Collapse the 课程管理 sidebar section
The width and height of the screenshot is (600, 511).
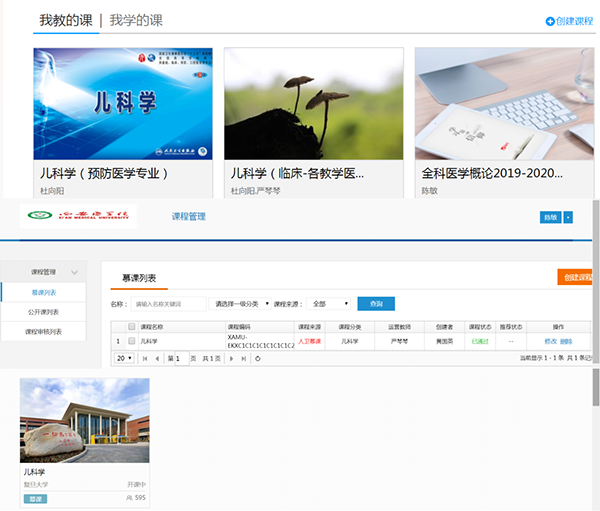tap(74, 271)
